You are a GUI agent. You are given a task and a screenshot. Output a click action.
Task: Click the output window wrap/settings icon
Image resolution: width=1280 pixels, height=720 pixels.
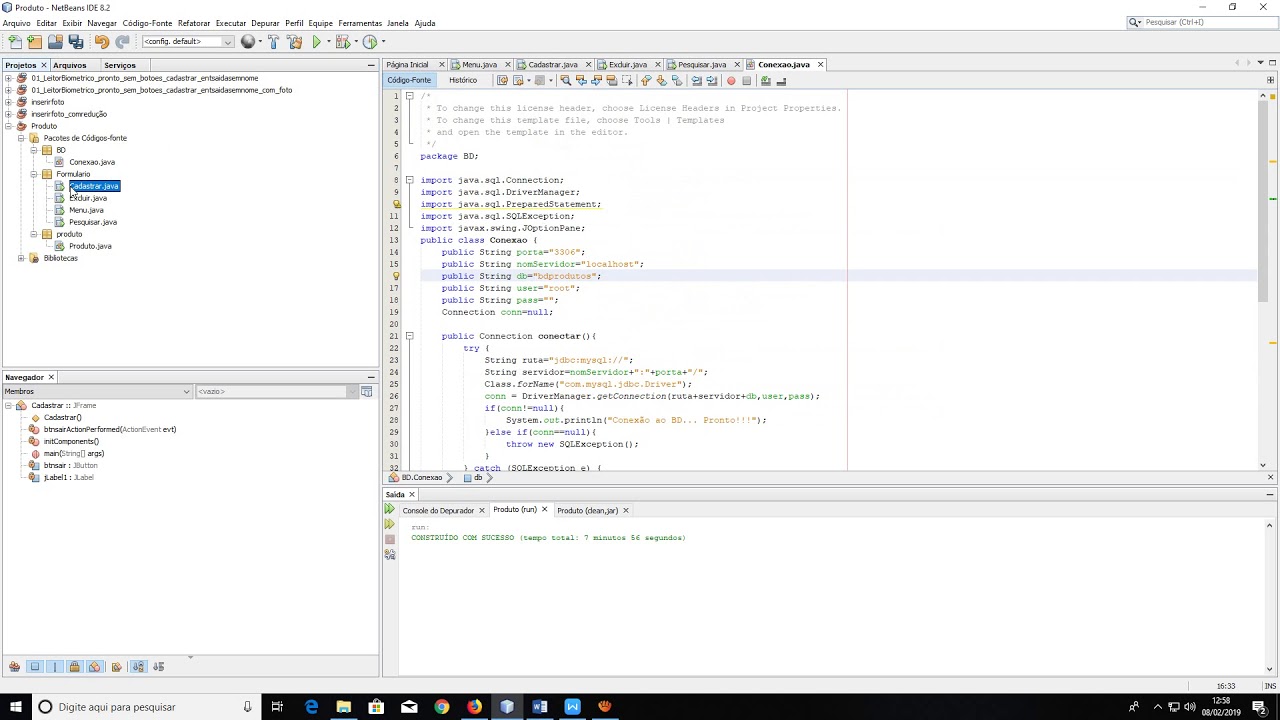(x=390, y=554)
